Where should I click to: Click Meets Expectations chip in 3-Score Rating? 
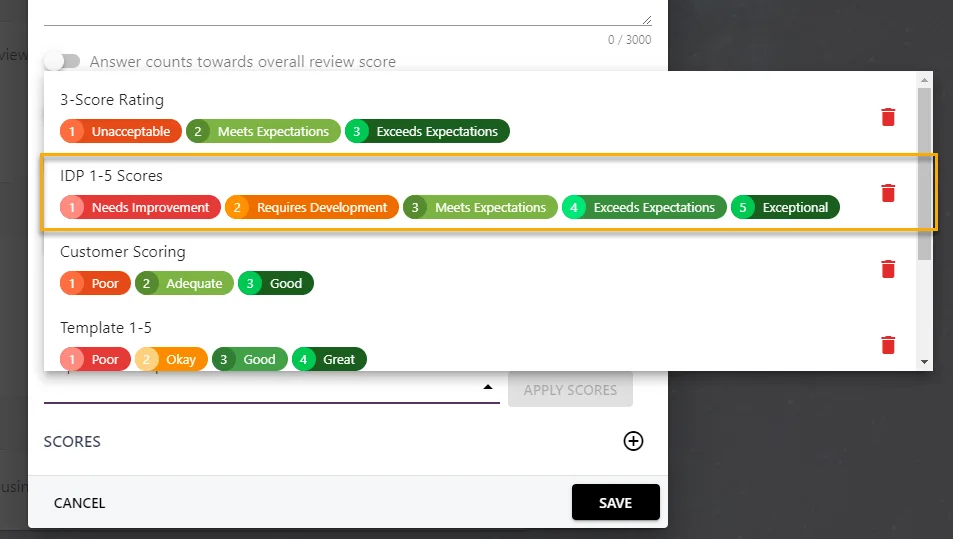tap(263, 131)
